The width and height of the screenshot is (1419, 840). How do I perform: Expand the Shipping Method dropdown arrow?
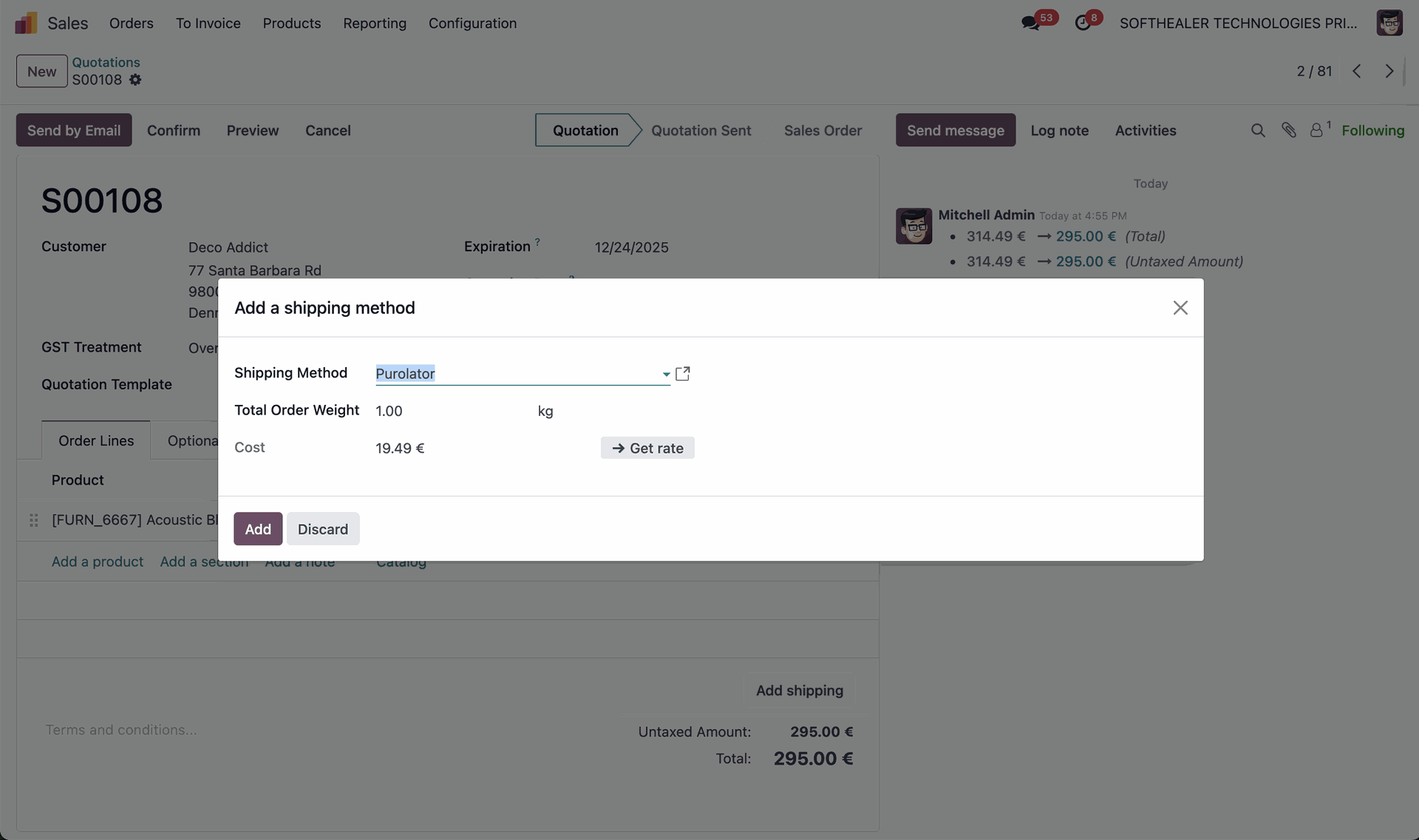coord(666,375)
